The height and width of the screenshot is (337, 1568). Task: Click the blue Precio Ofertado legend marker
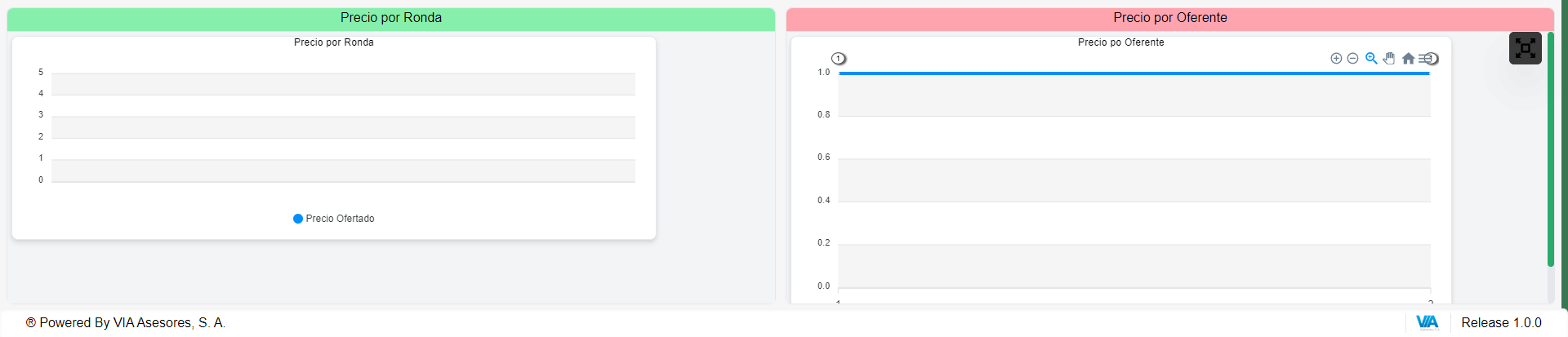[x=298, y=219]
